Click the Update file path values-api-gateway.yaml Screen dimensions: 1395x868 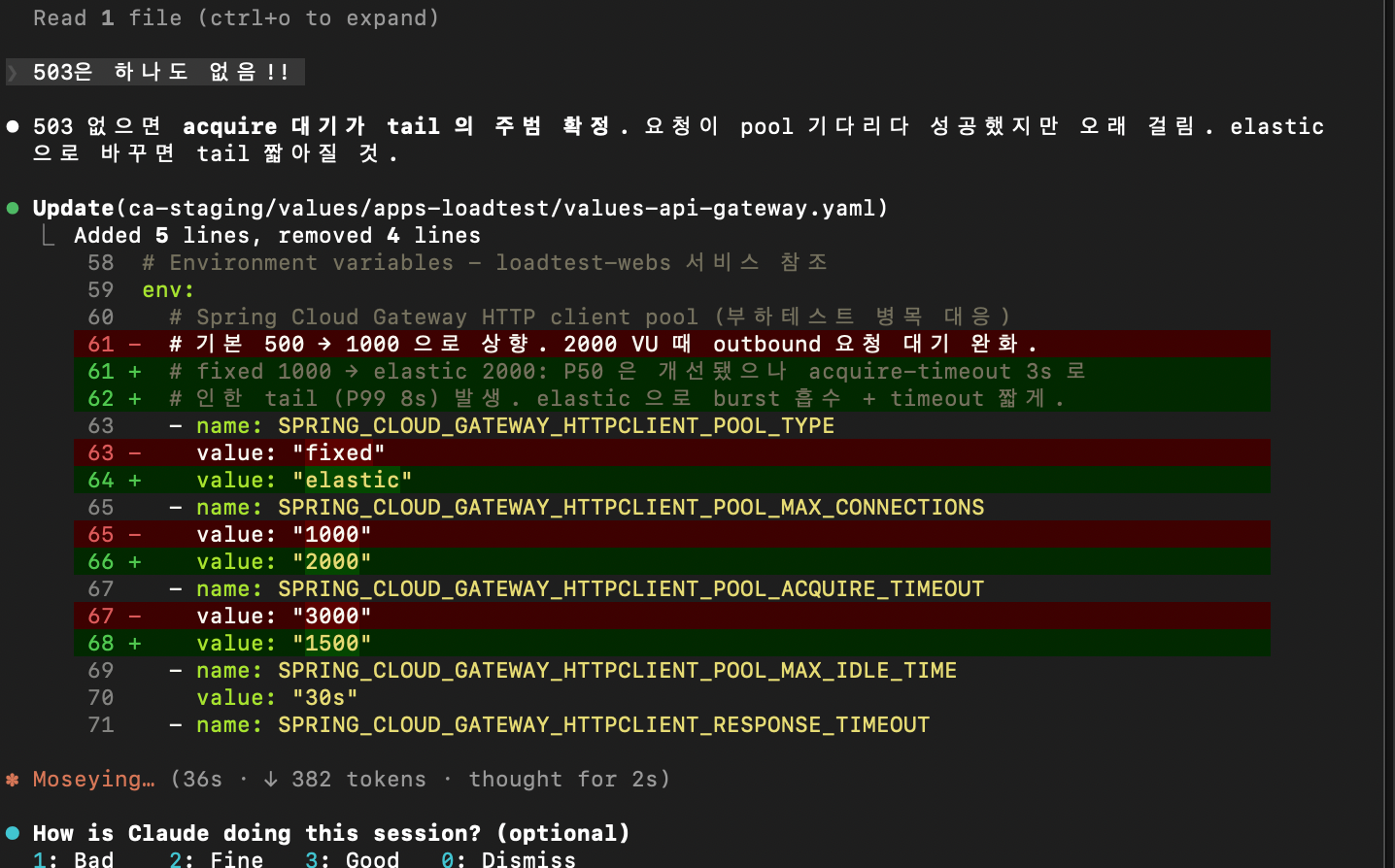[x=503, y=208]
